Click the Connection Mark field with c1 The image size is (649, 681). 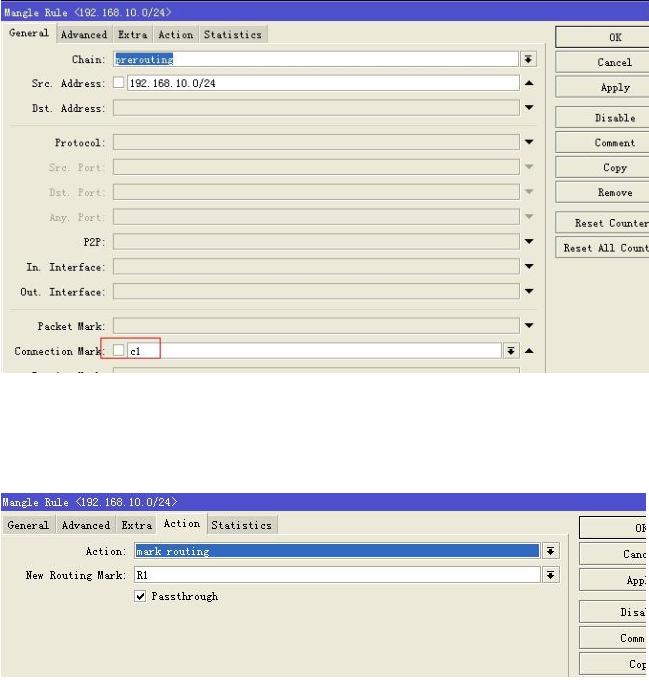tap(315, 350)
